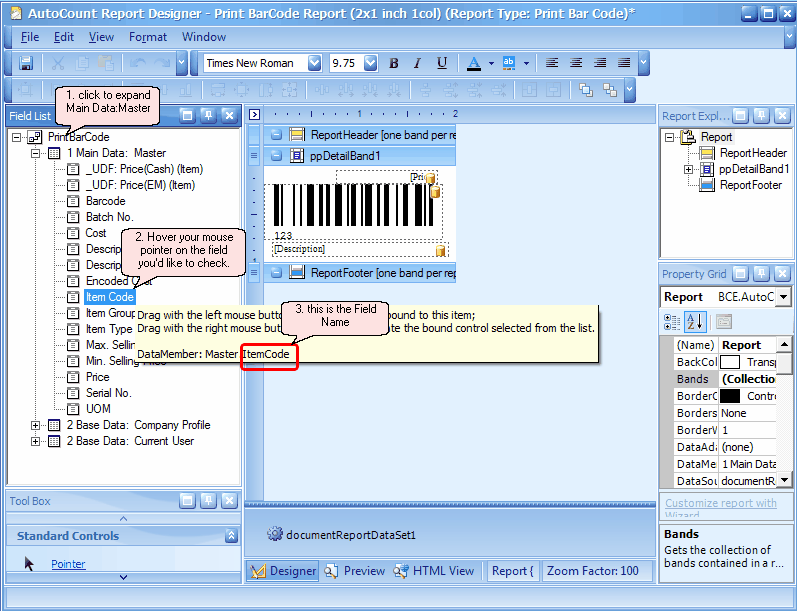
Task: Collapse 1 Main Data: Master node
Action: pyautogui.click(x=35, y=153)
